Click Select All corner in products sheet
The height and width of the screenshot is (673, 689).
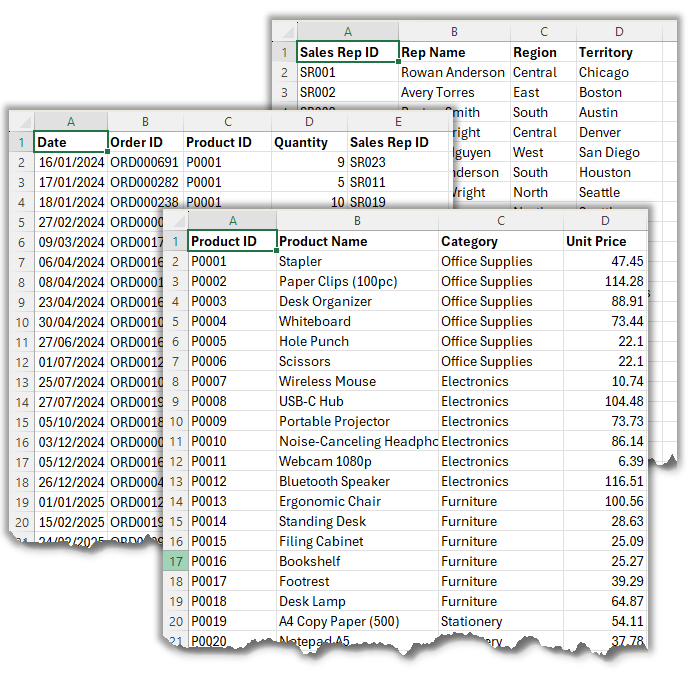pos(176,221)
